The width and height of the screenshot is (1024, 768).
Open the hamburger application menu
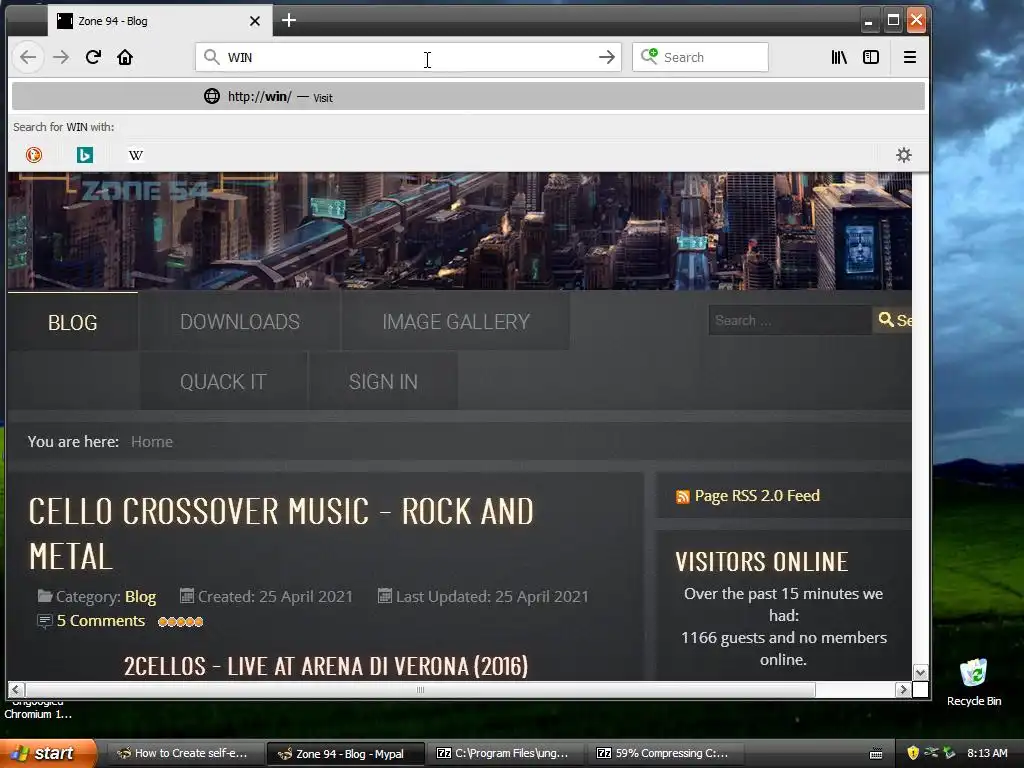tap(910, 57)
